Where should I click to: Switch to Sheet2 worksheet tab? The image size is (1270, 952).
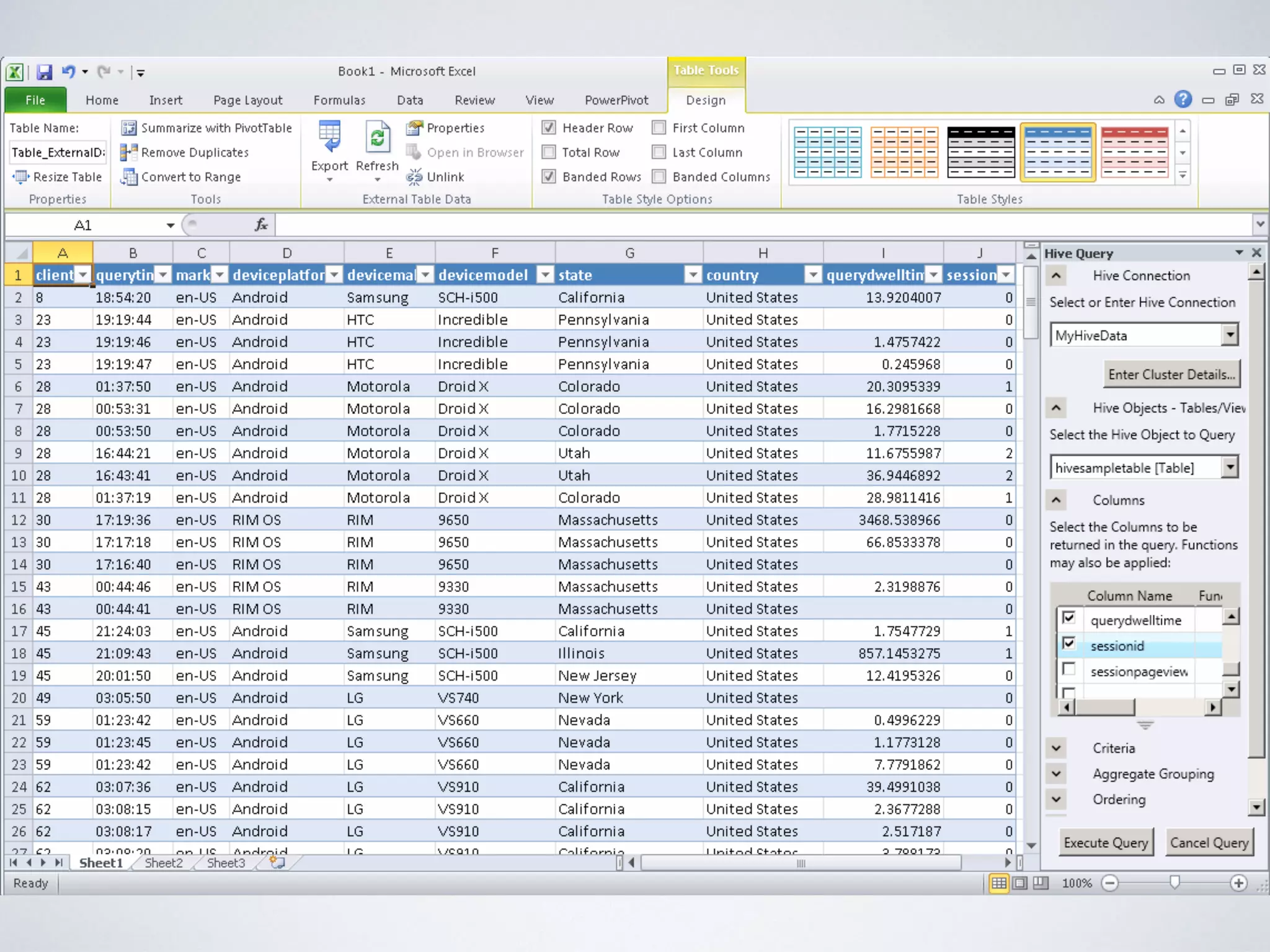pos(164,863)
